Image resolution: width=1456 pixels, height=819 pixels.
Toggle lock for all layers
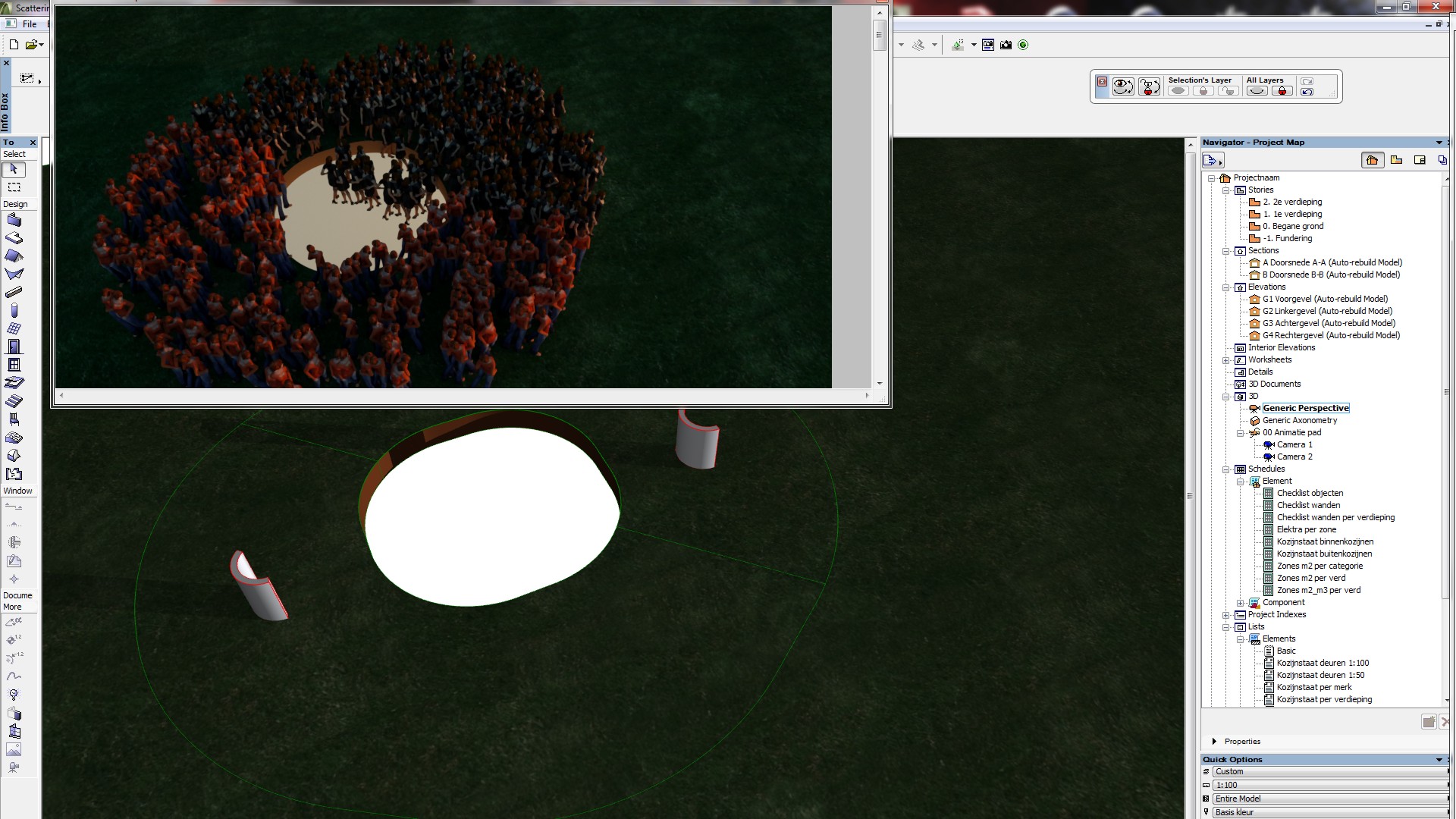[1282, 91]
